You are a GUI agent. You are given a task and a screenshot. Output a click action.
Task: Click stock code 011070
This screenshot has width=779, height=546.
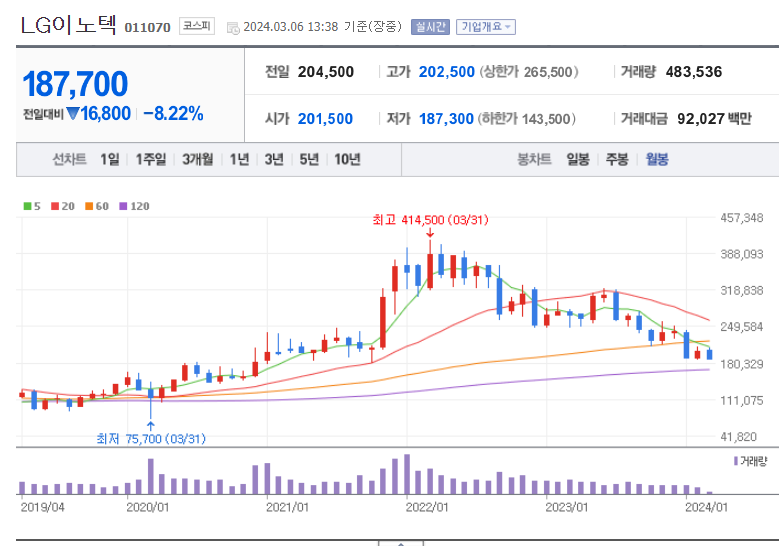point(147,27)
